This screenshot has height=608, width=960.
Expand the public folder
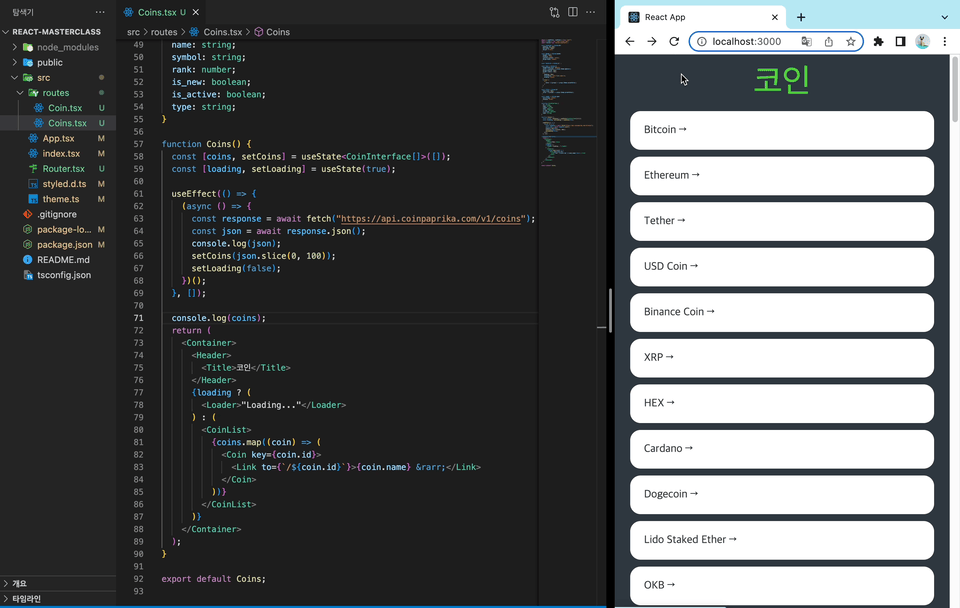coord(58,62)
